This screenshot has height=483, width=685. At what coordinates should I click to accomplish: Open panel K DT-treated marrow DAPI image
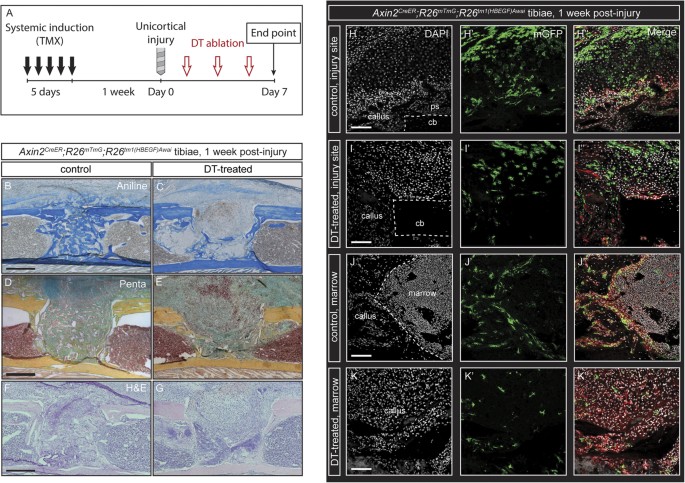pyautogui.click(x=399, y=421)
